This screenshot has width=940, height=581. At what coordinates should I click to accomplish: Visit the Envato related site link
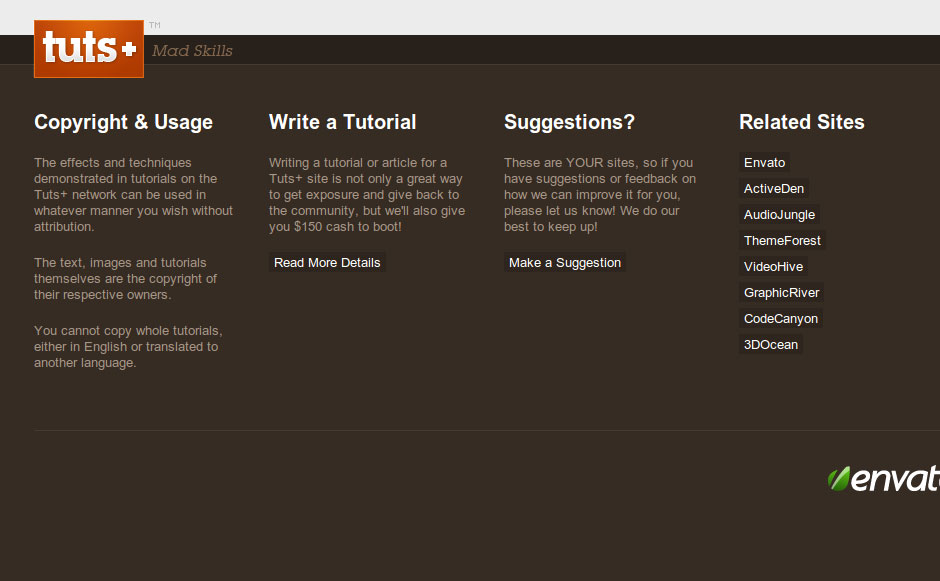tap(764, 162)
